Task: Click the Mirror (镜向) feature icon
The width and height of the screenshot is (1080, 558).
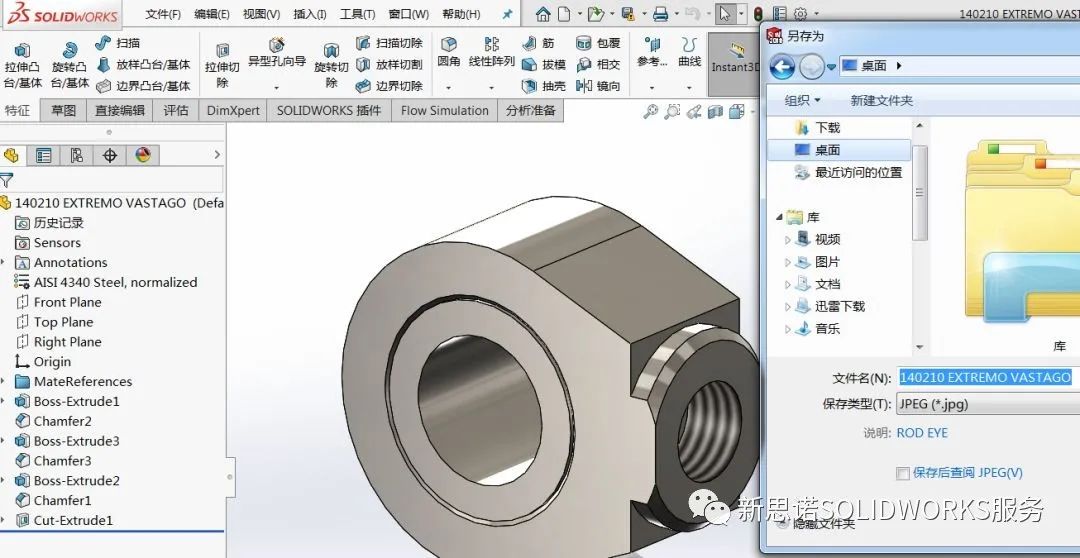Action: [598, 86]
